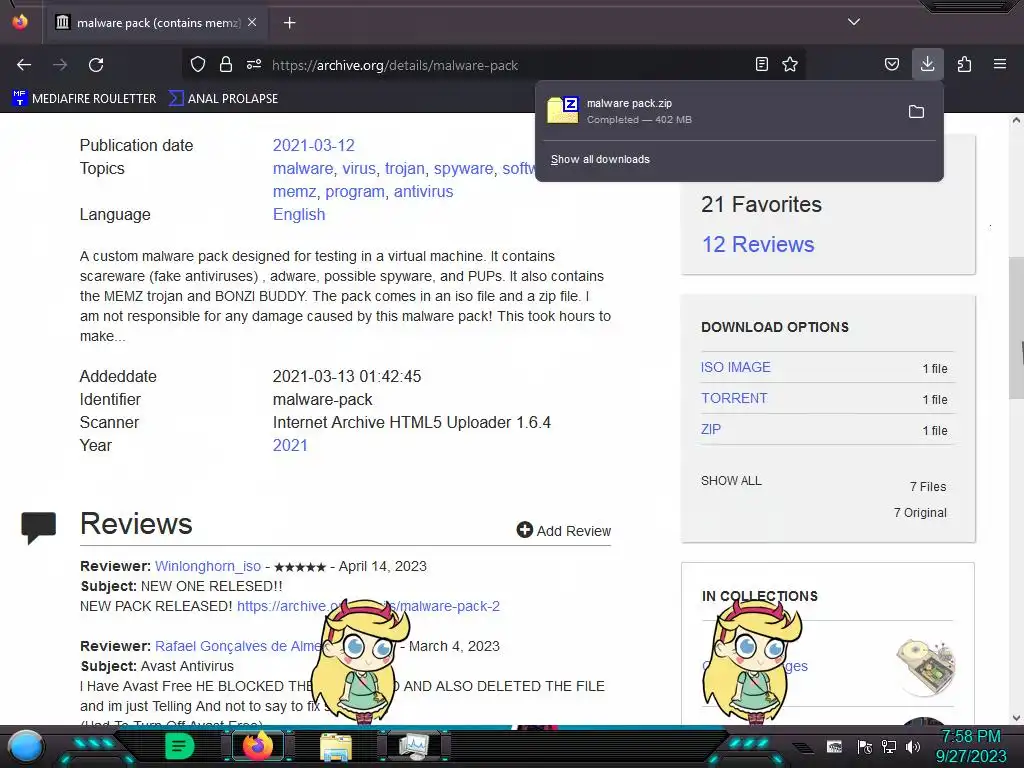Click 21 Favorites count

761,204
